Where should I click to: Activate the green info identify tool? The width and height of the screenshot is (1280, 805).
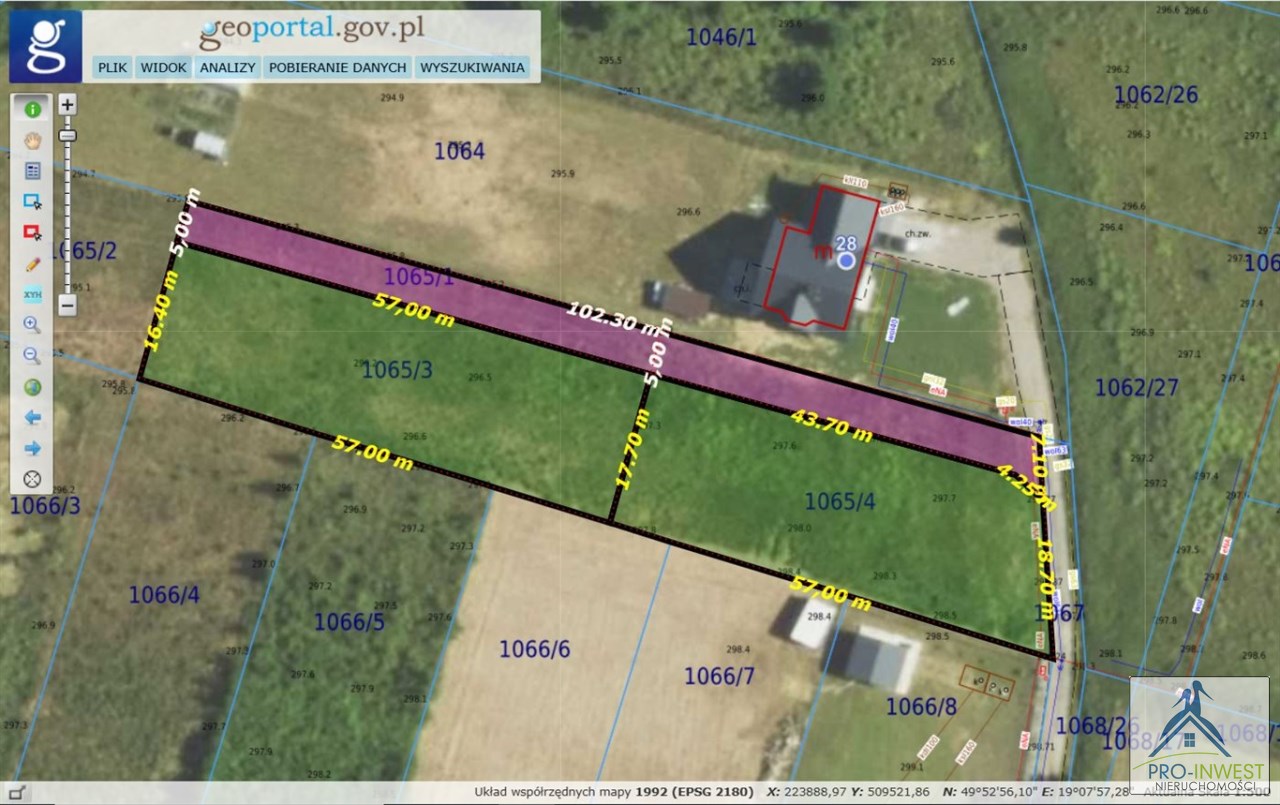click(x=32, y=109)
